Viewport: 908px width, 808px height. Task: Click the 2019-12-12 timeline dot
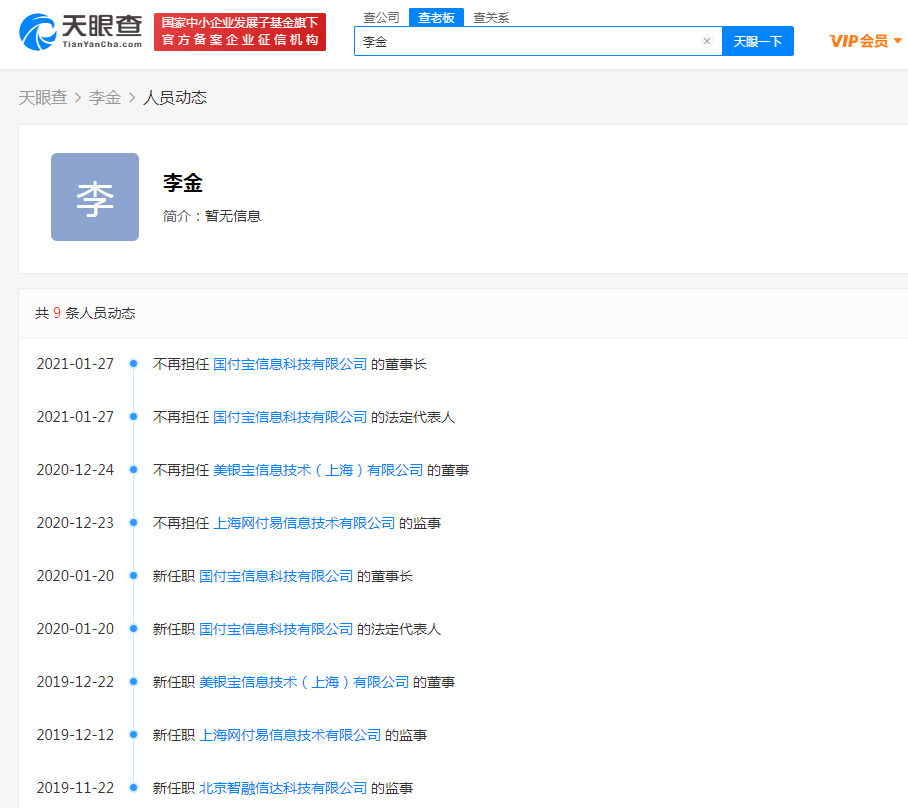pyautogui.click(x=133, y=734)
